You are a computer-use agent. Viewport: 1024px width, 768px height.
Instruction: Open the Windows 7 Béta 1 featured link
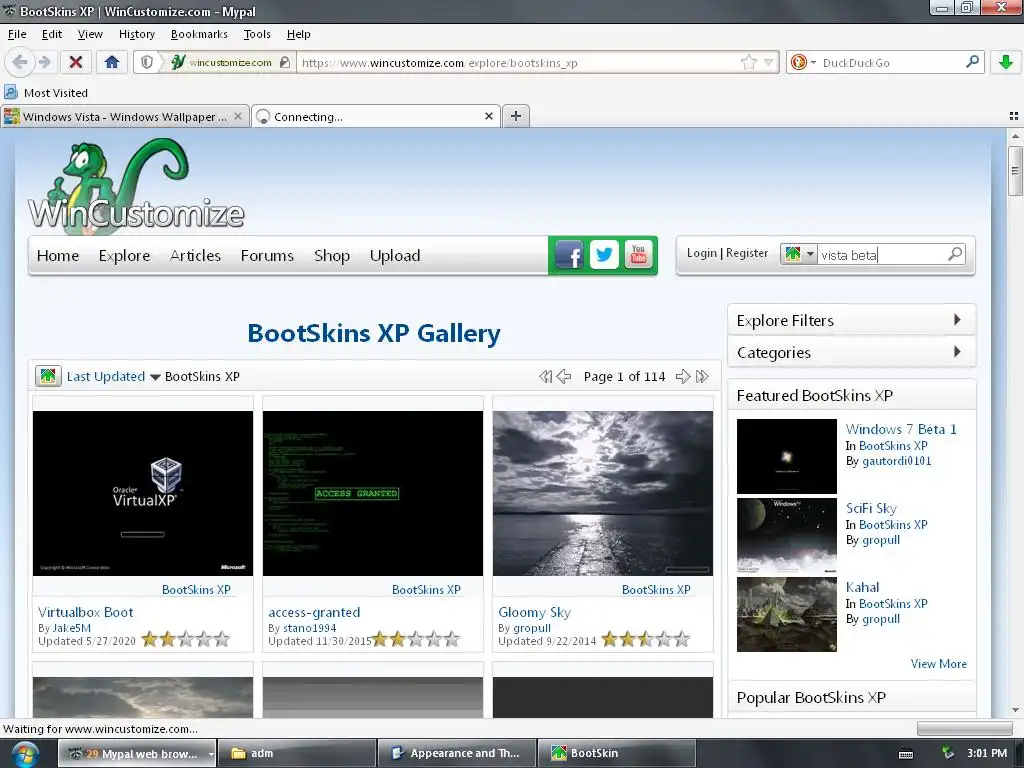point(901,429)
